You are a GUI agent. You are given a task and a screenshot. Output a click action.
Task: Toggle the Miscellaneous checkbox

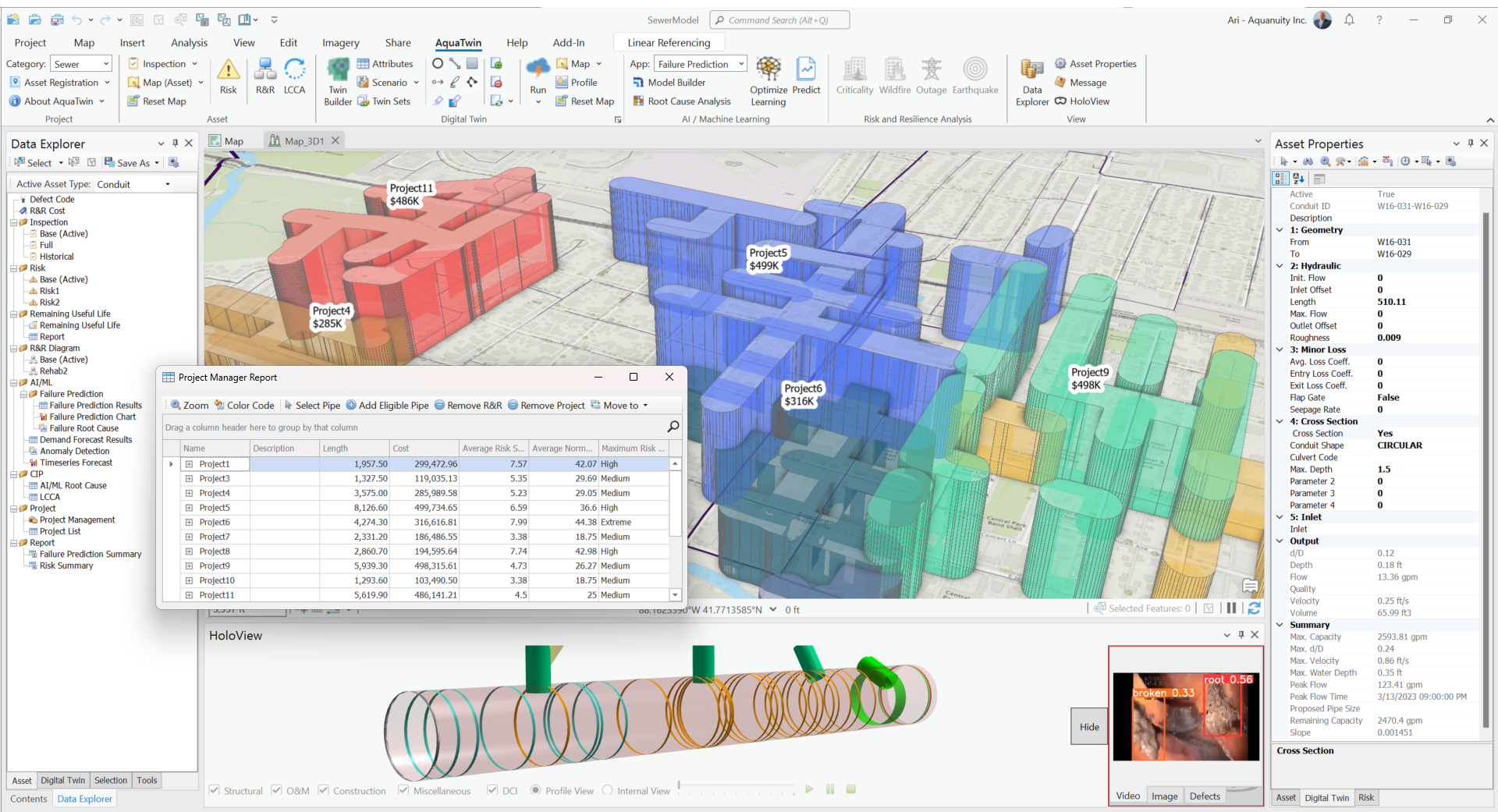click(403, 790)
